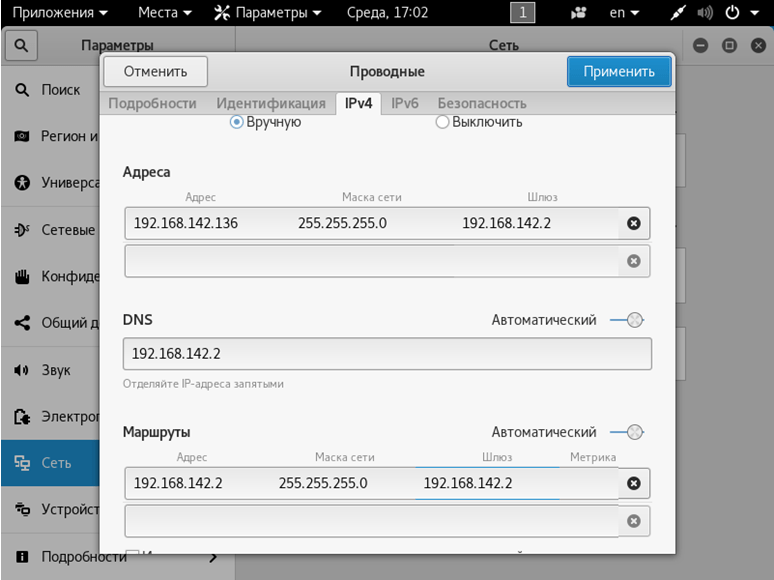Switch to the IPv4 tab
The height and width of the screenshot is (580, 774).
pos(358,104)
